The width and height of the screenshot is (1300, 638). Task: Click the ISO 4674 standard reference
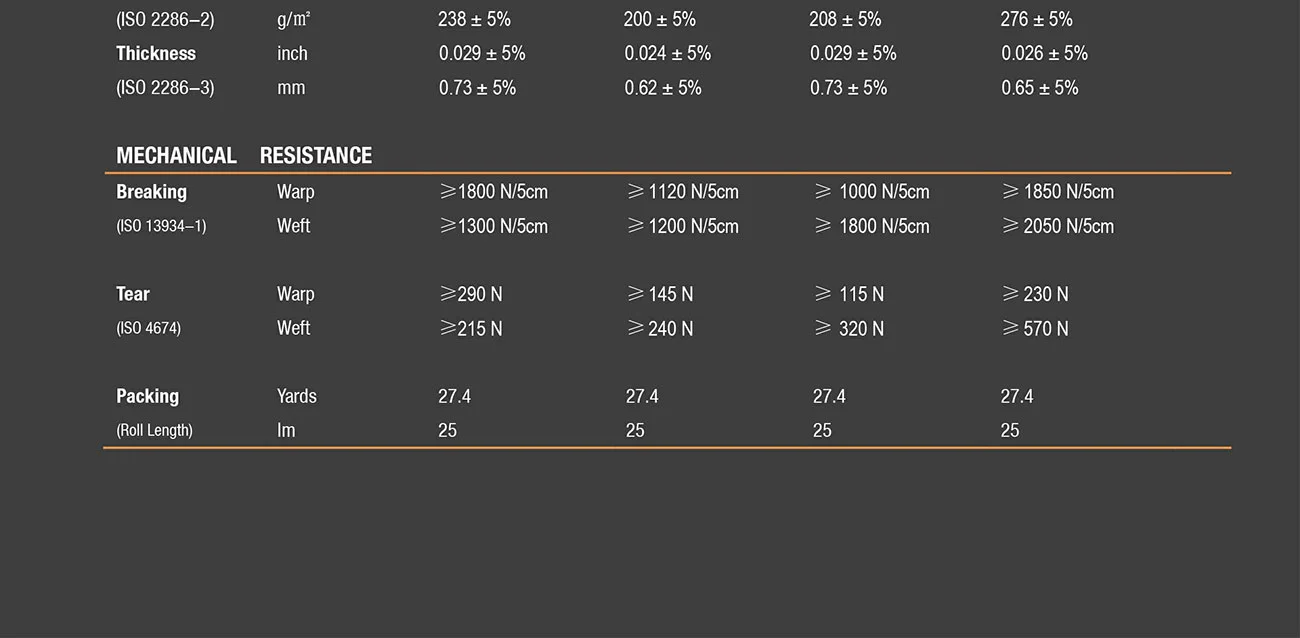pos(149,328)
